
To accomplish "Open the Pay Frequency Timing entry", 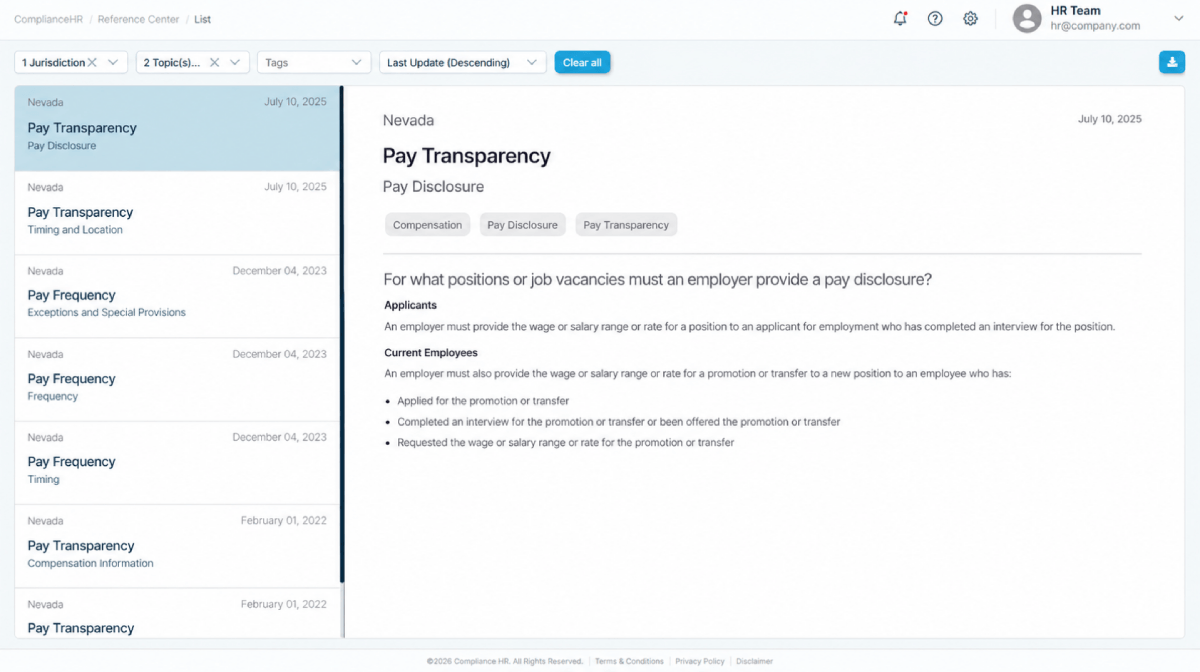I will click(x=177, y=462).
